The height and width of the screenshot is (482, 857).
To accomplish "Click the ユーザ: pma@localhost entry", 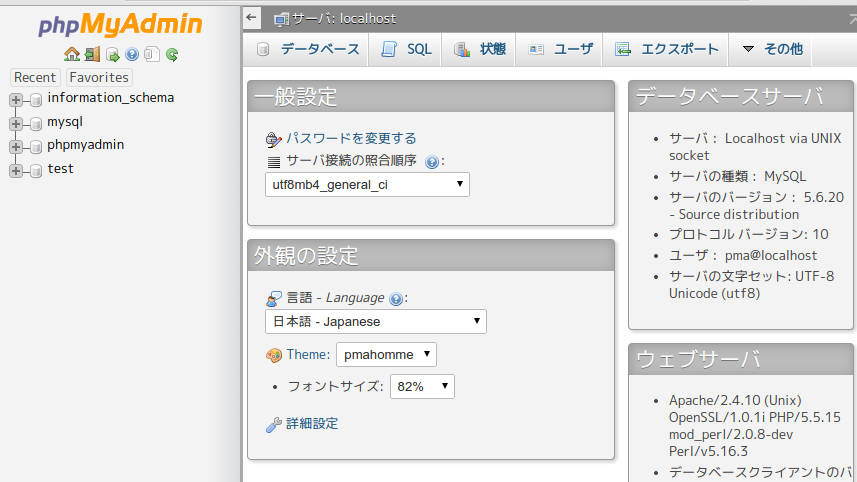I will pos(743,256).
